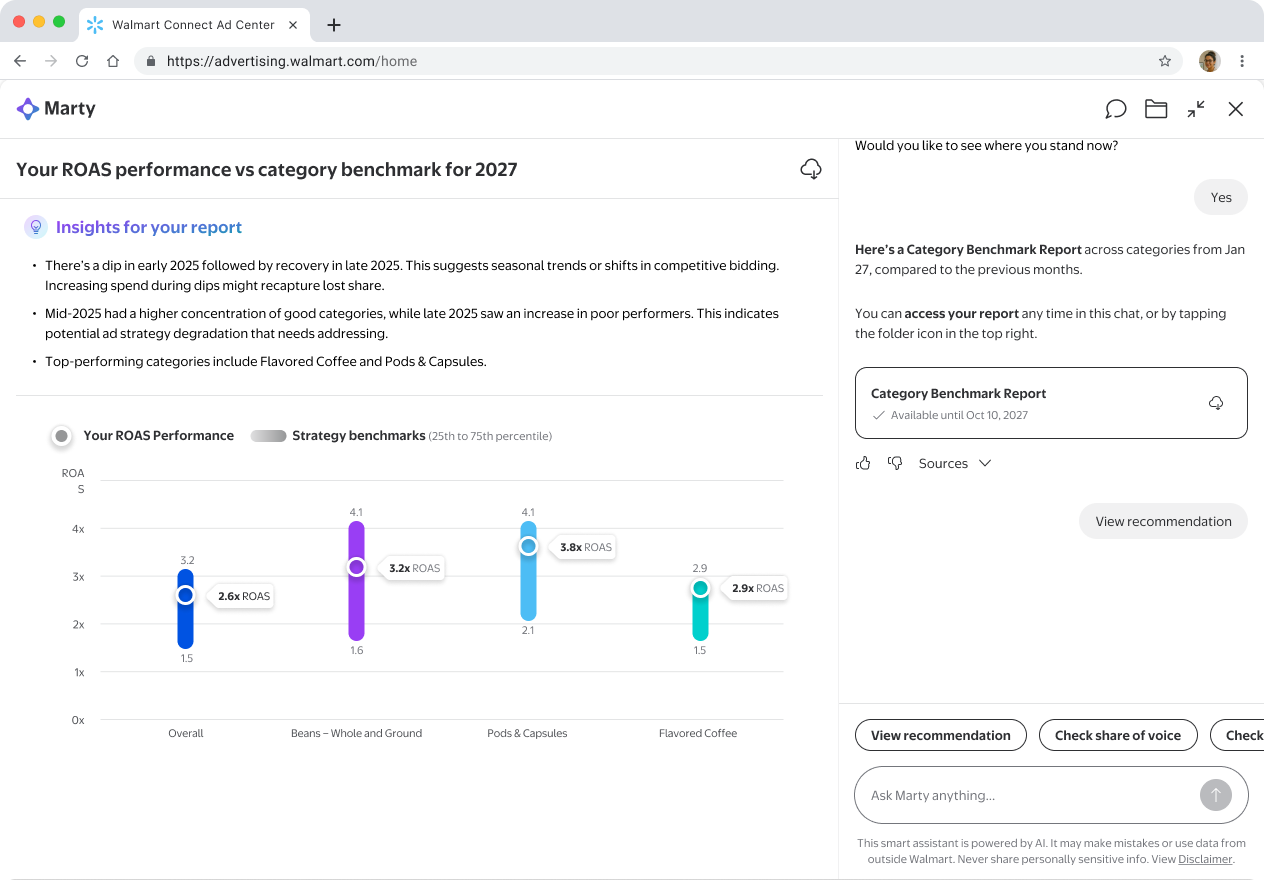Click the Overall axis label
The width and height of the screenshot is (1264, 880).
click(186, 733)
